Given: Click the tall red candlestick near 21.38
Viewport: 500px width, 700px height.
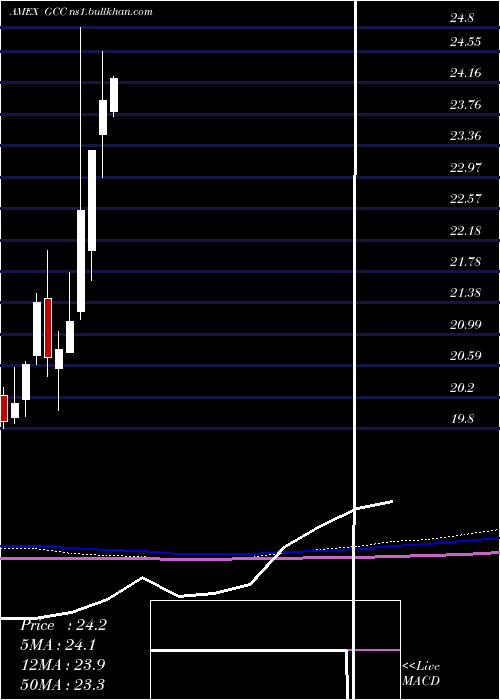Looking at the screenshot, I should click(48, 328).
